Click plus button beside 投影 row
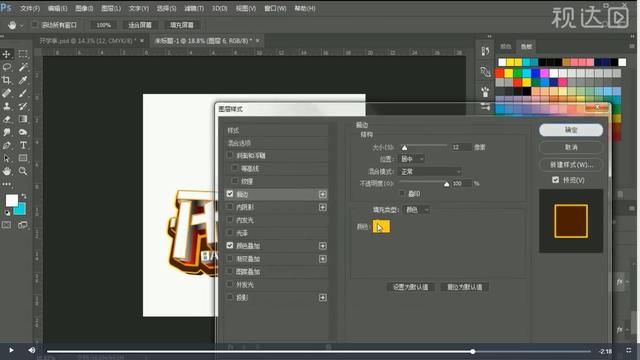 coord(322,298)
